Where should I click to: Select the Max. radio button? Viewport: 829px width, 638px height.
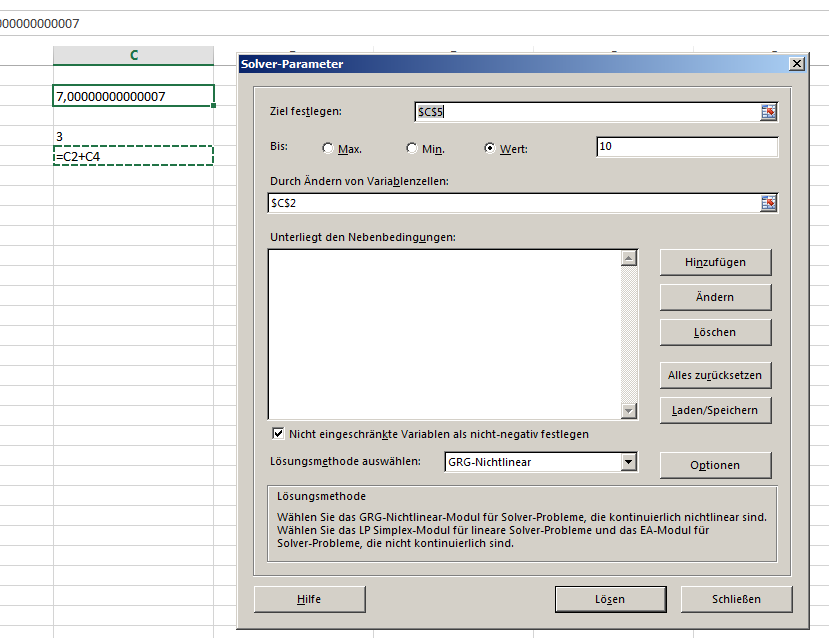point(329,149)
